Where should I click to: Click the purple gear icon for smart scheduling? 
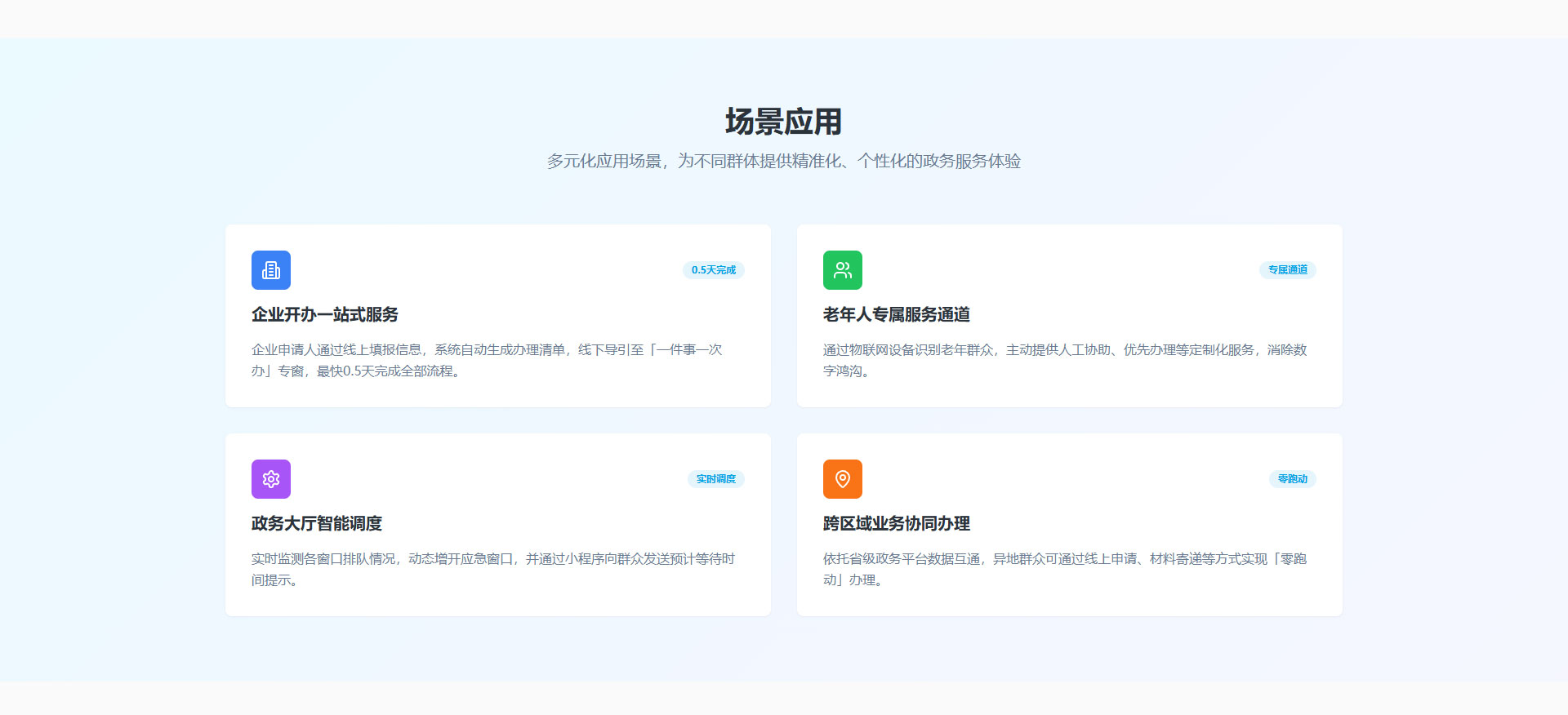pos(271,479)
